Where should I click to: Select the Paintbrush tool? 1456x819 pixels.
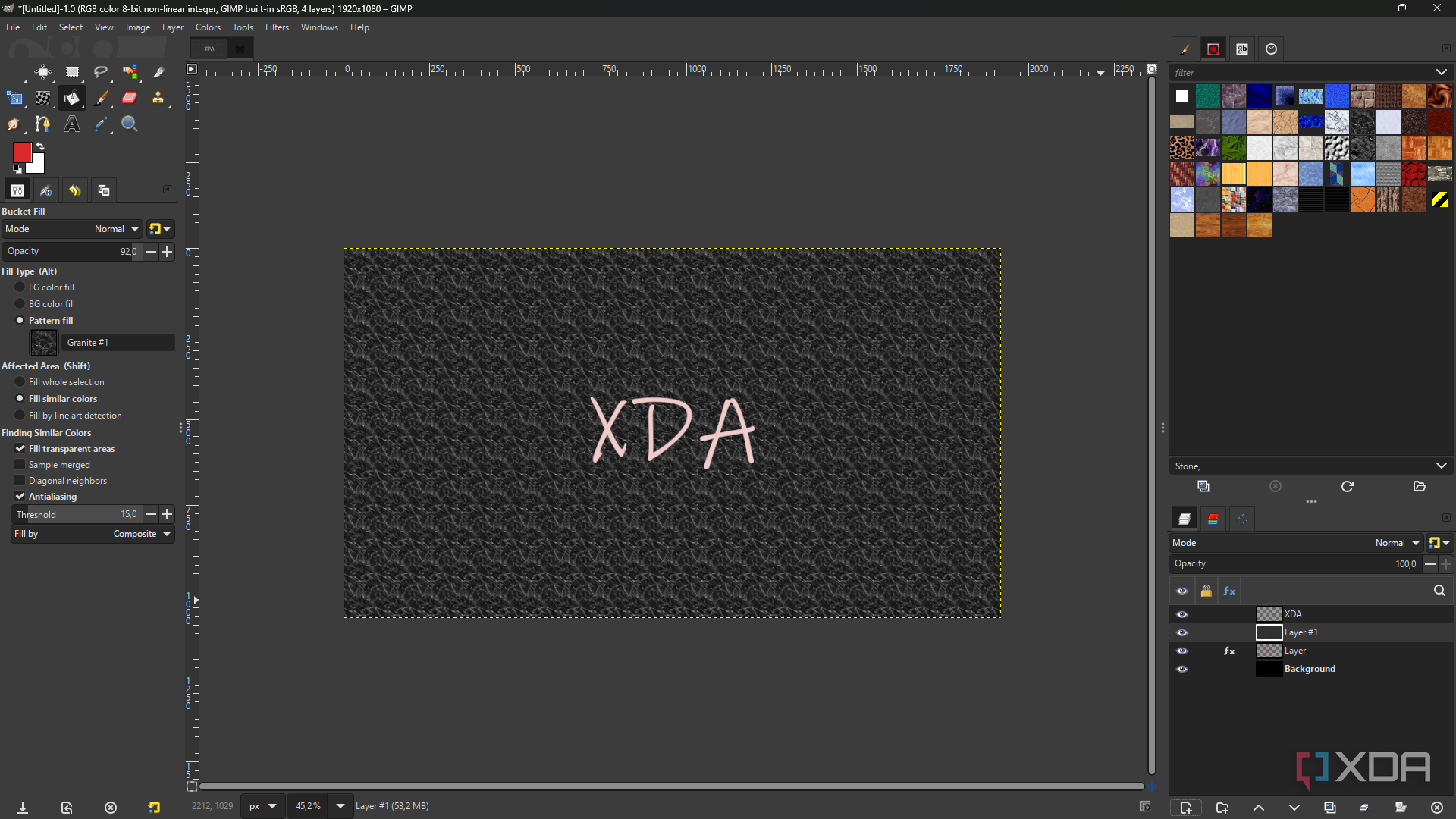tap(101, 98)
